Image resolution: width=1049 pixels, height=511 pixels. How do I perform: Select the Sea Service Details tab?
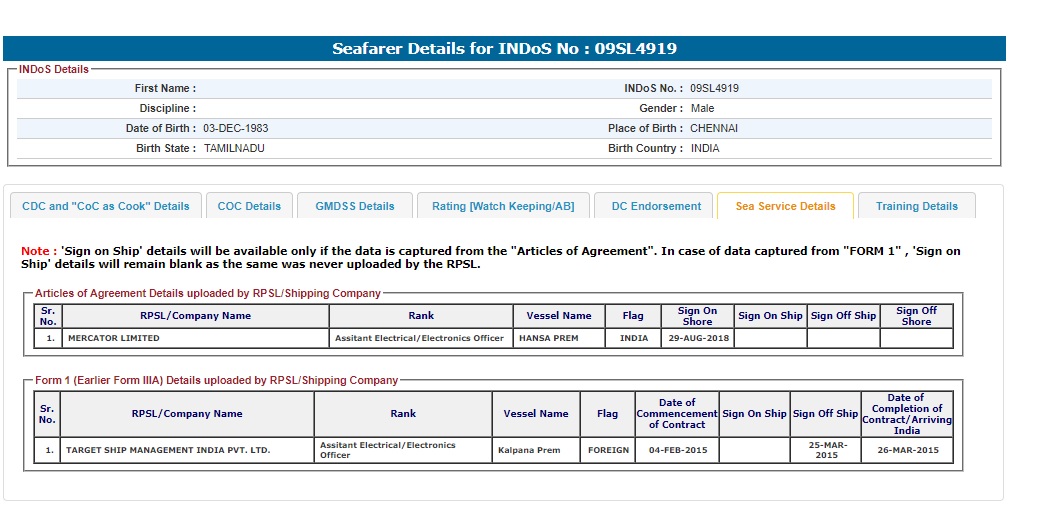click(x=785, y=206)
